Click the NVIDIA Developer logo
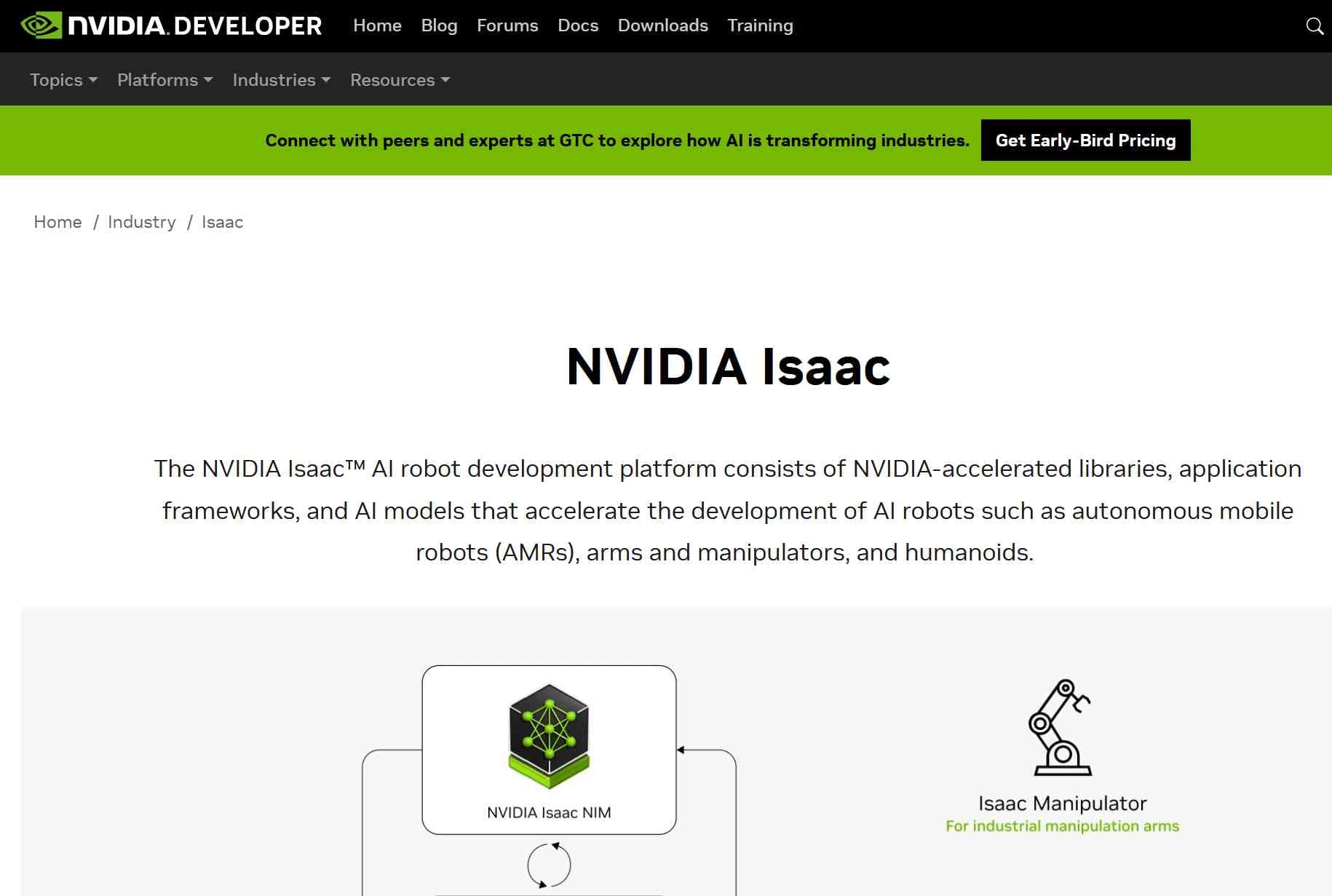This screenshot has height=896, width=1332. pyautogui.click(x=171, y=25)
